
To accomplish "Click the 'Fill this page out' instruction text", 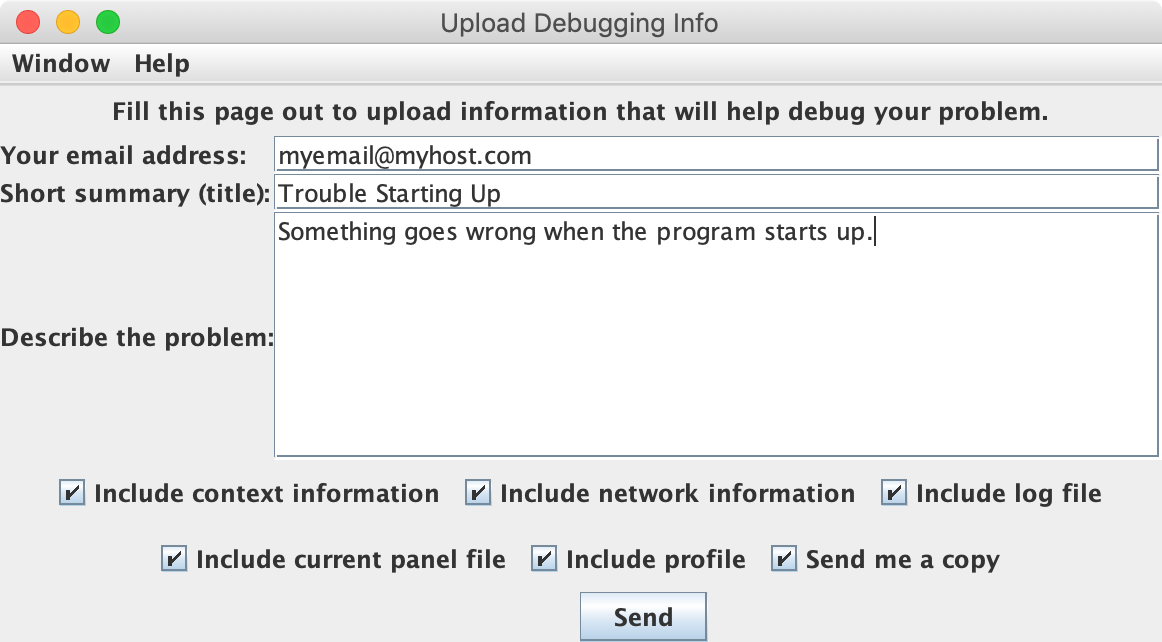I will (x=580, y=111).
